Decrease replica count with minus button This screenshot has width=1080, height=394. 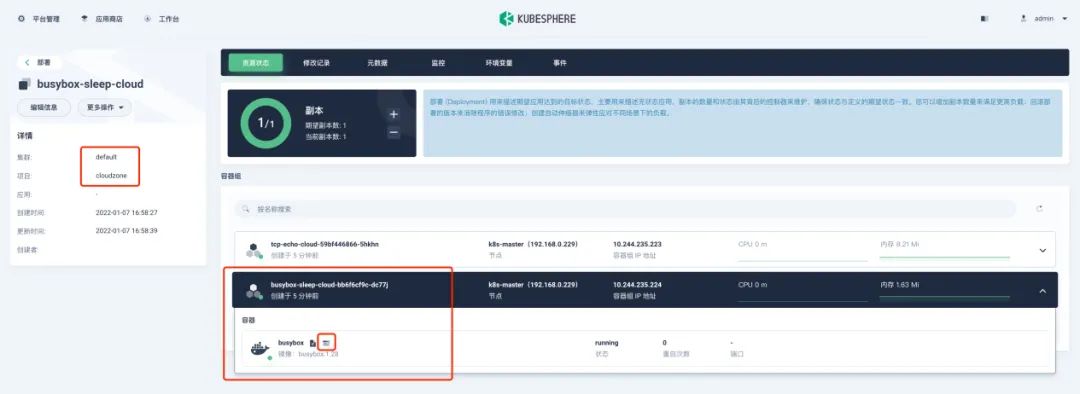394,132
